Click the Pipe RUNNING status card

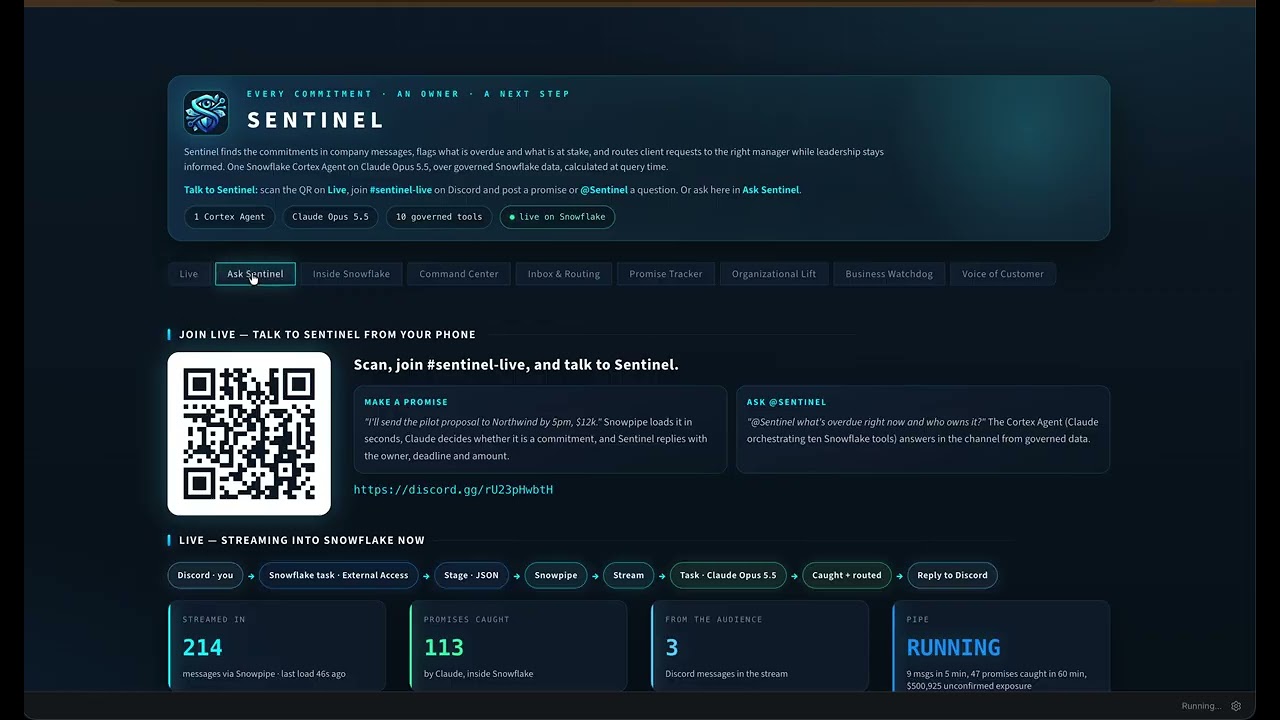[x=1000, y=646]
